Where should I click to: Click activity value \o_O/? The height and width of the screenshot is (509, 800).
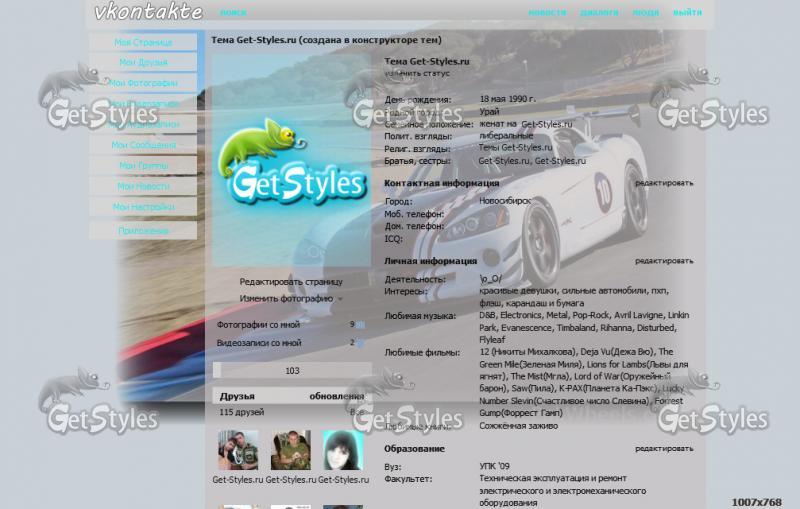[x=490, y=278]
